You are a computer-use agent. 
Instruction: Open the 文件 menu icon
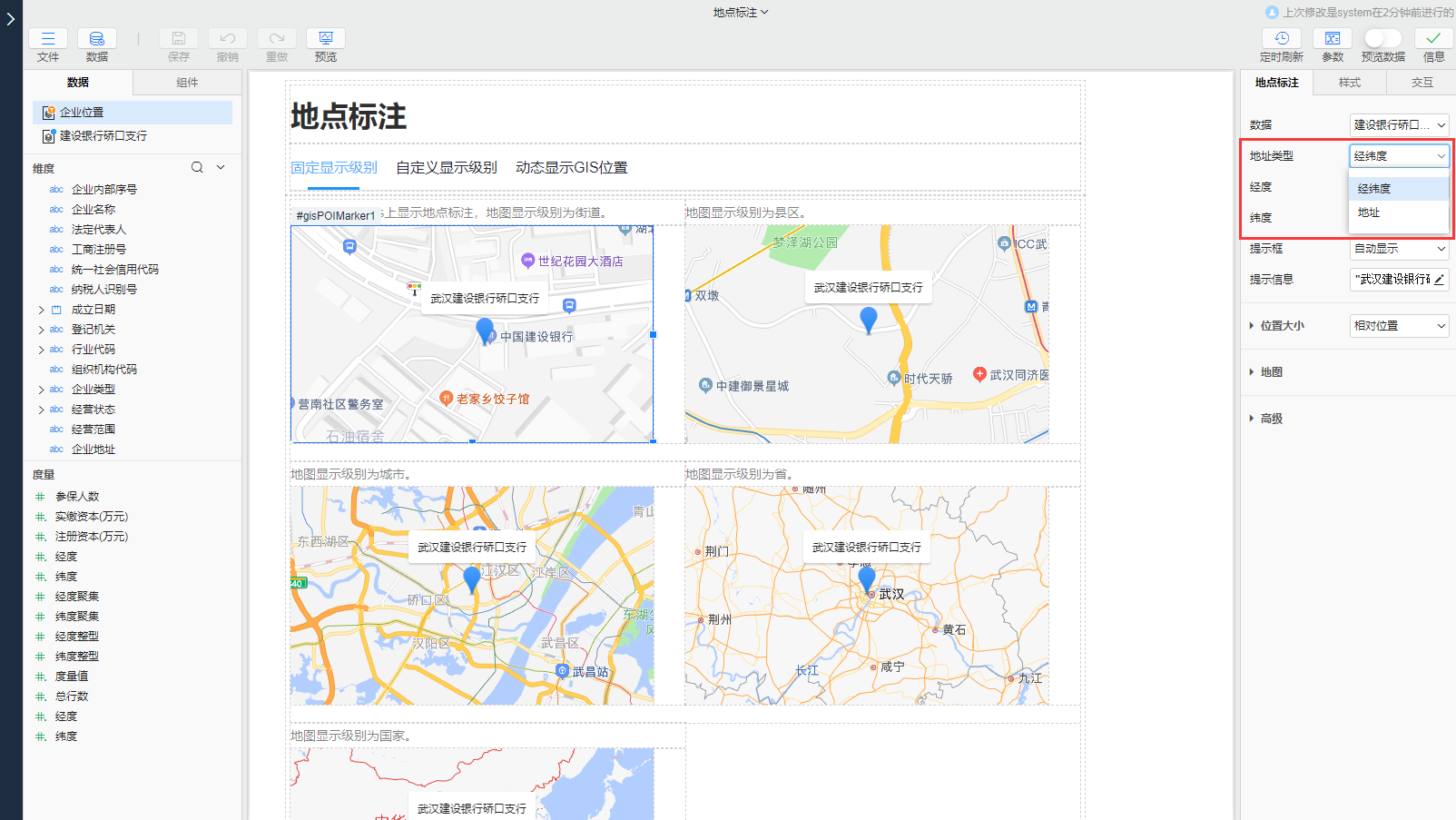point(48,38)
